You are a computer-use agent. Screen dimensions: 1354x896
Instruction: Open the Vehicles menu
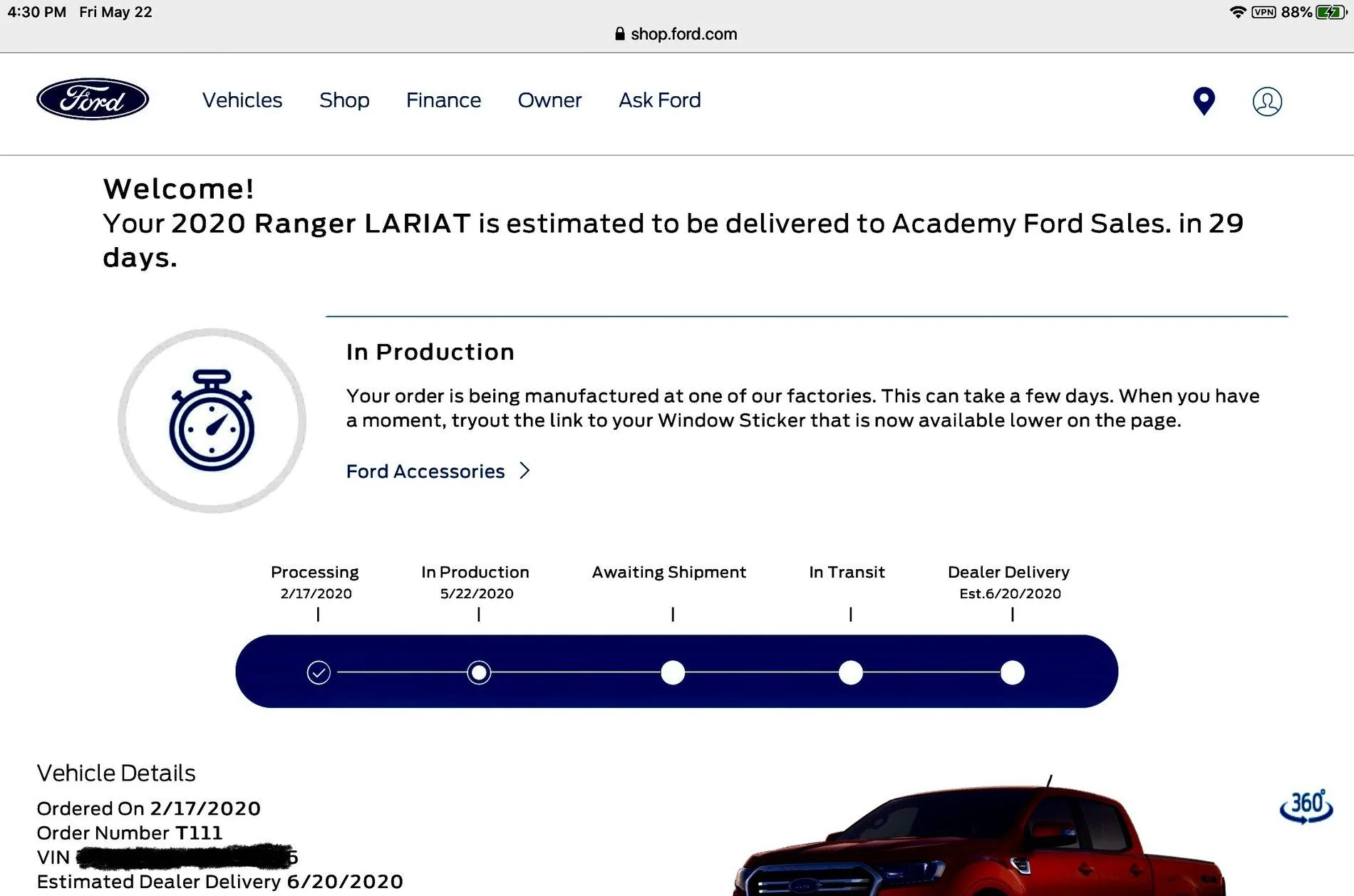click(242, 100)
